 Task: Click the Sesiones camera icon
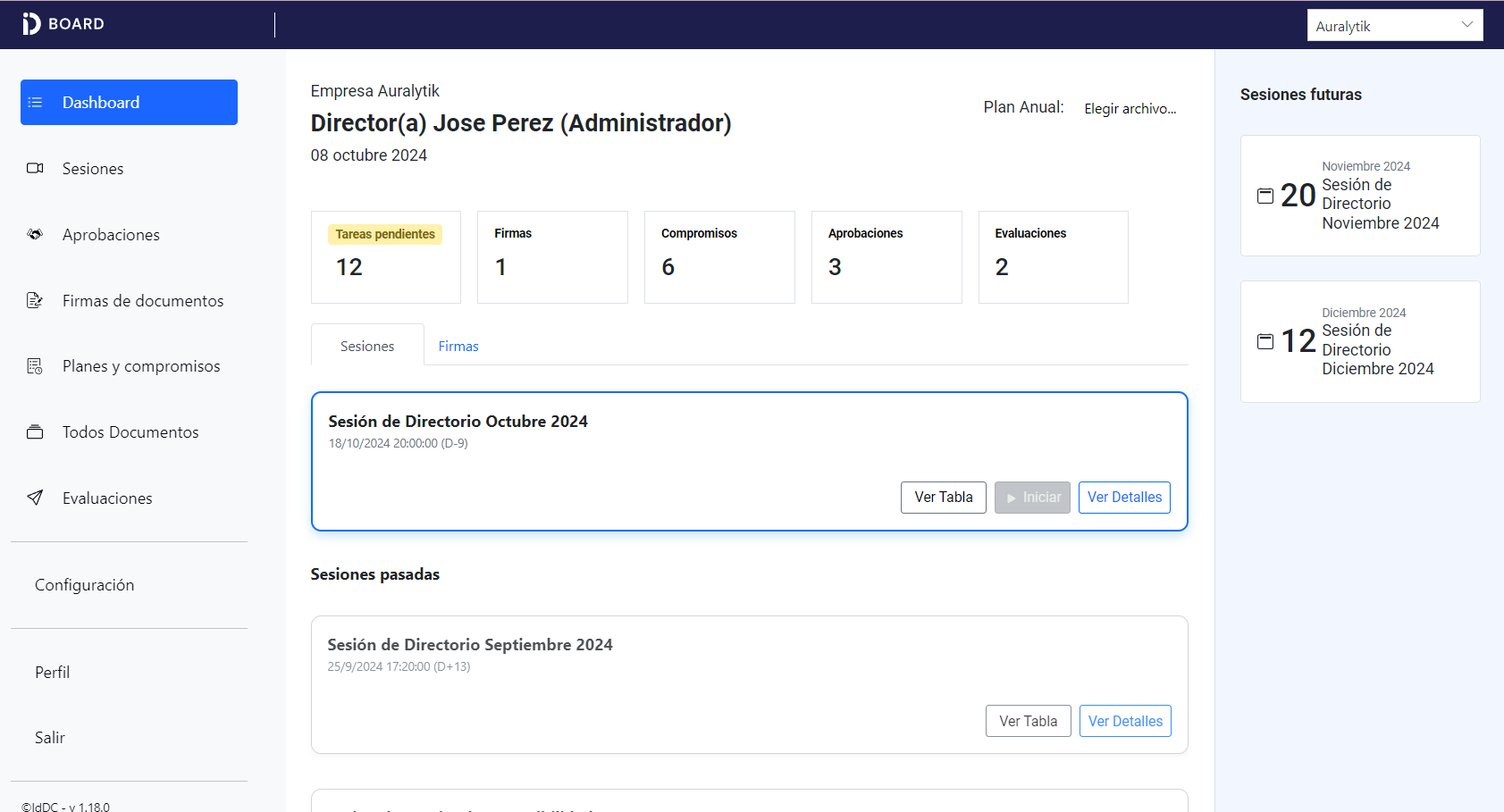[x=35, y=169]
